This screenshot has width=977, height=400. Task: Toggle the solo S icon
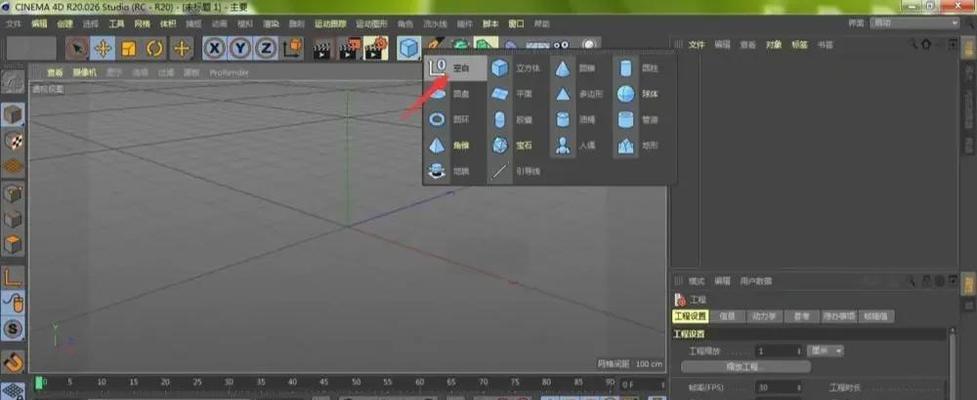tap(13, 328)
